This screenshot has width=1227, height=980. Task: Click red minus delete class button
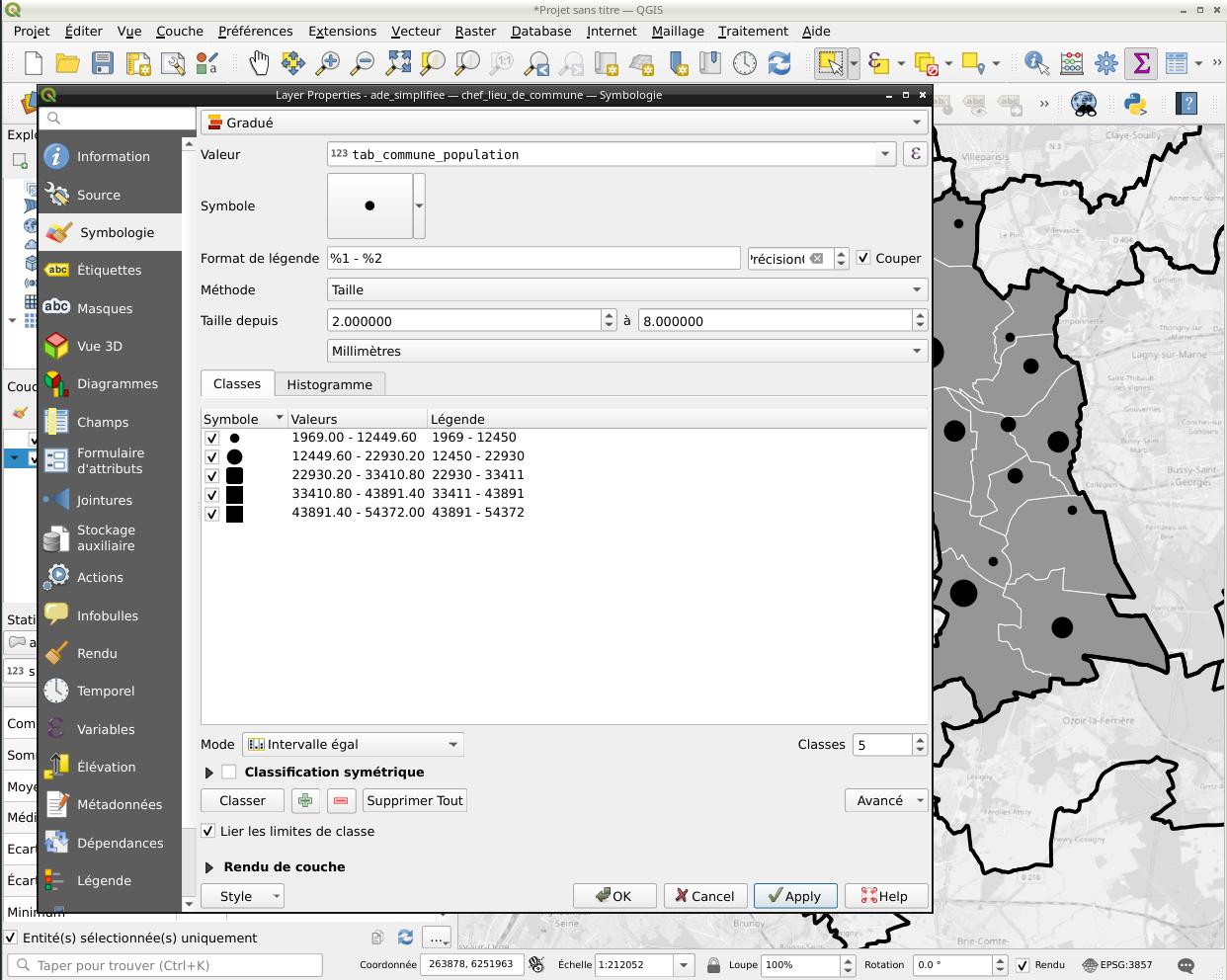pyautogui.click(x=341, y=800)
